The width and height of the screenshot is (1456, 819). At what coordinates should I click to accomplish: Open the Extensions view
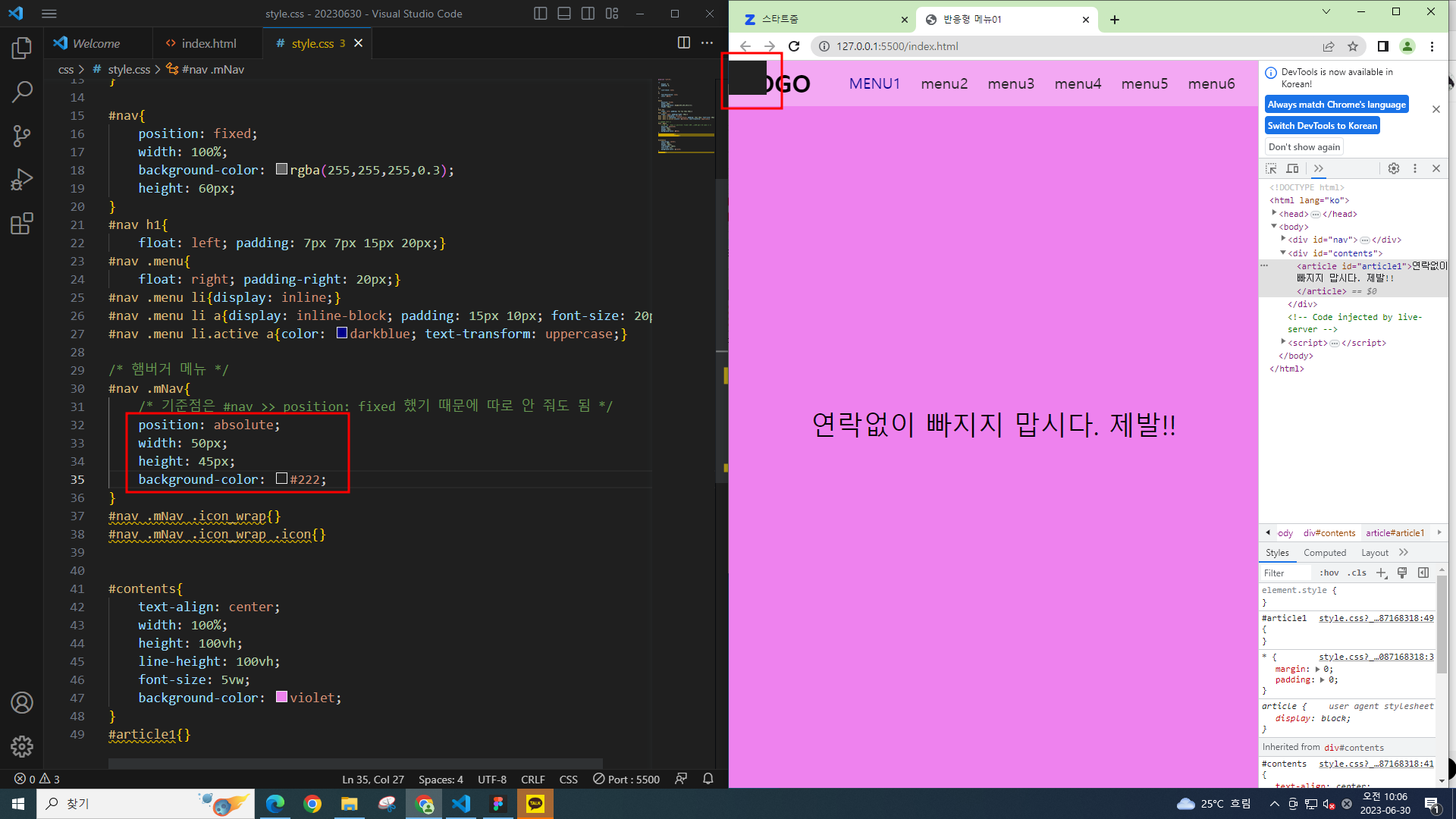pos(22,224)
